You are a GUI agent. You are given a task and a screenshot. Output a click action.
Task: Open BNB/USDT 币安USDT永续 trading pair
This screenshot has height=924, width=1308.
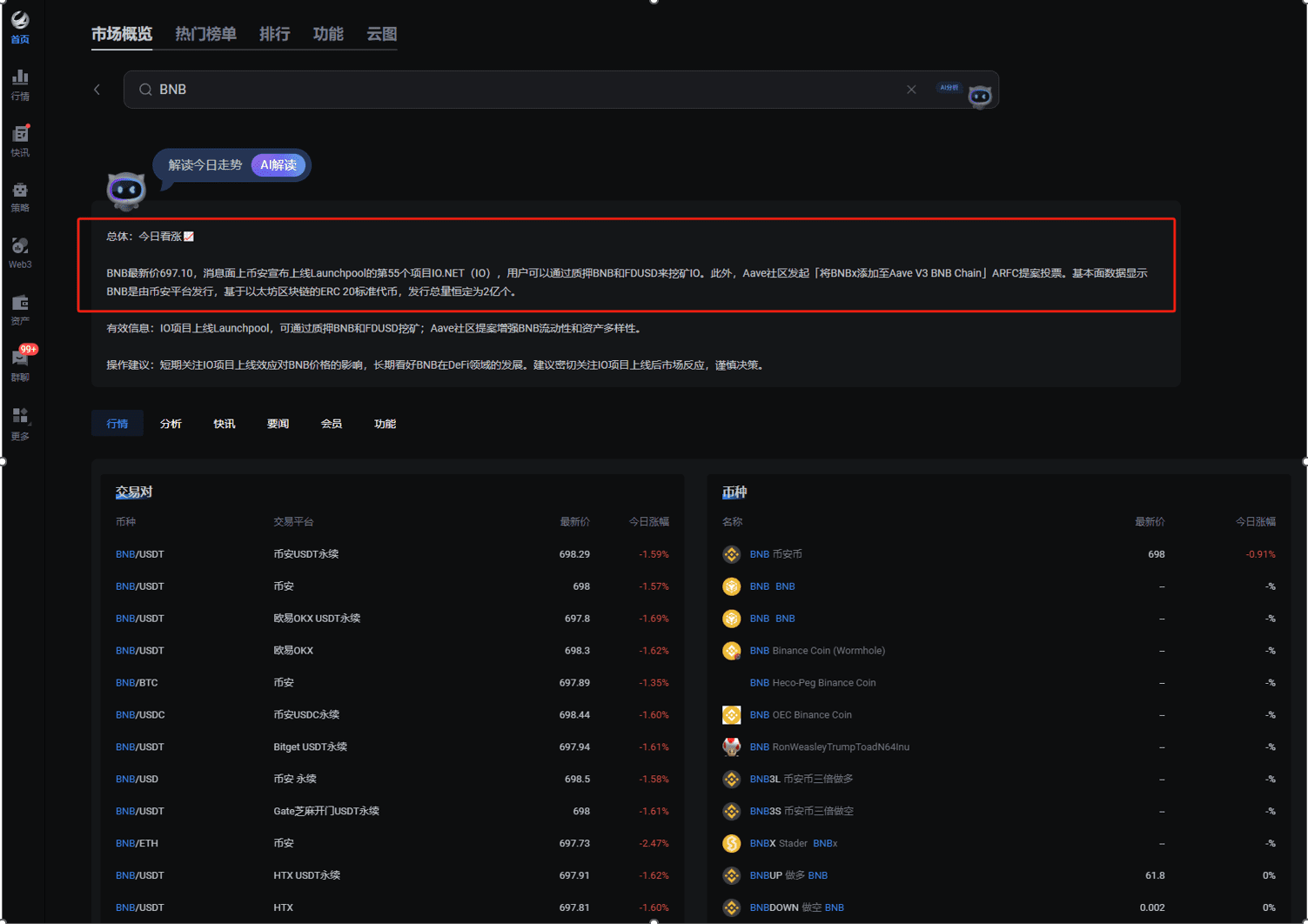(x=392, y=554)
